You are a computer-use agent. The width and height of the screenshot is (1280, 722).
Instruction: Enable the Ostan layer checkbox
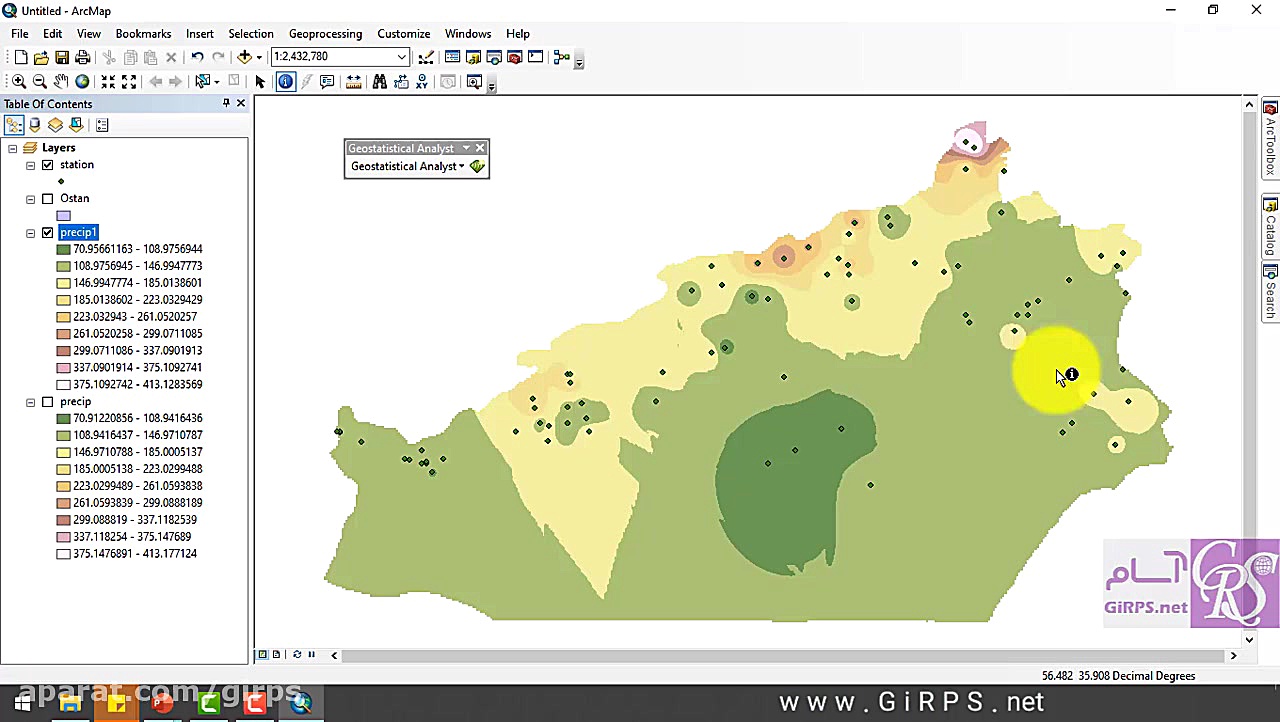pos(47,199)
